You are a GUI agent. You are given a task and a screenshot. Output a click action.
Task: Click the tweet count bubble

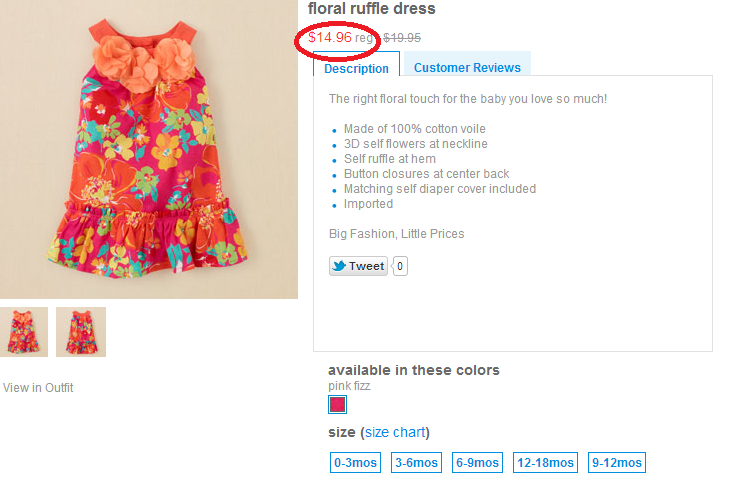[x=400, y=266]
